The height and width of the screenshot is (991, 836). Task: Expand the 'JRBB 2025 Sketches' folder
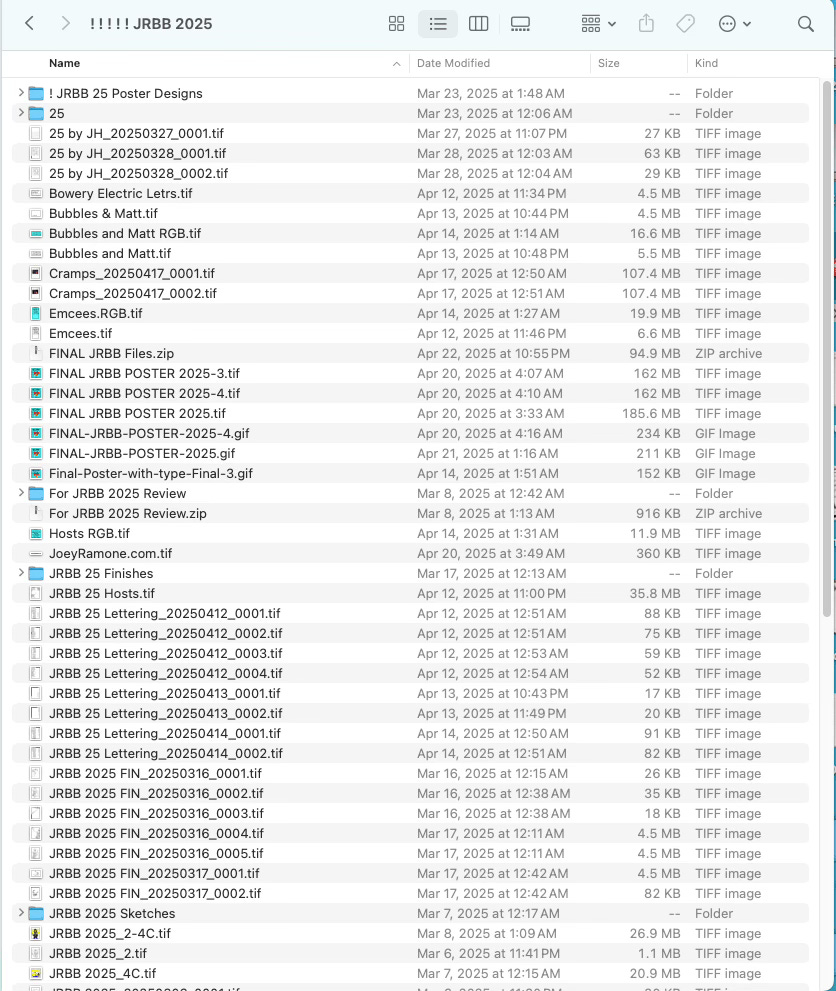(x=21, y=913)
